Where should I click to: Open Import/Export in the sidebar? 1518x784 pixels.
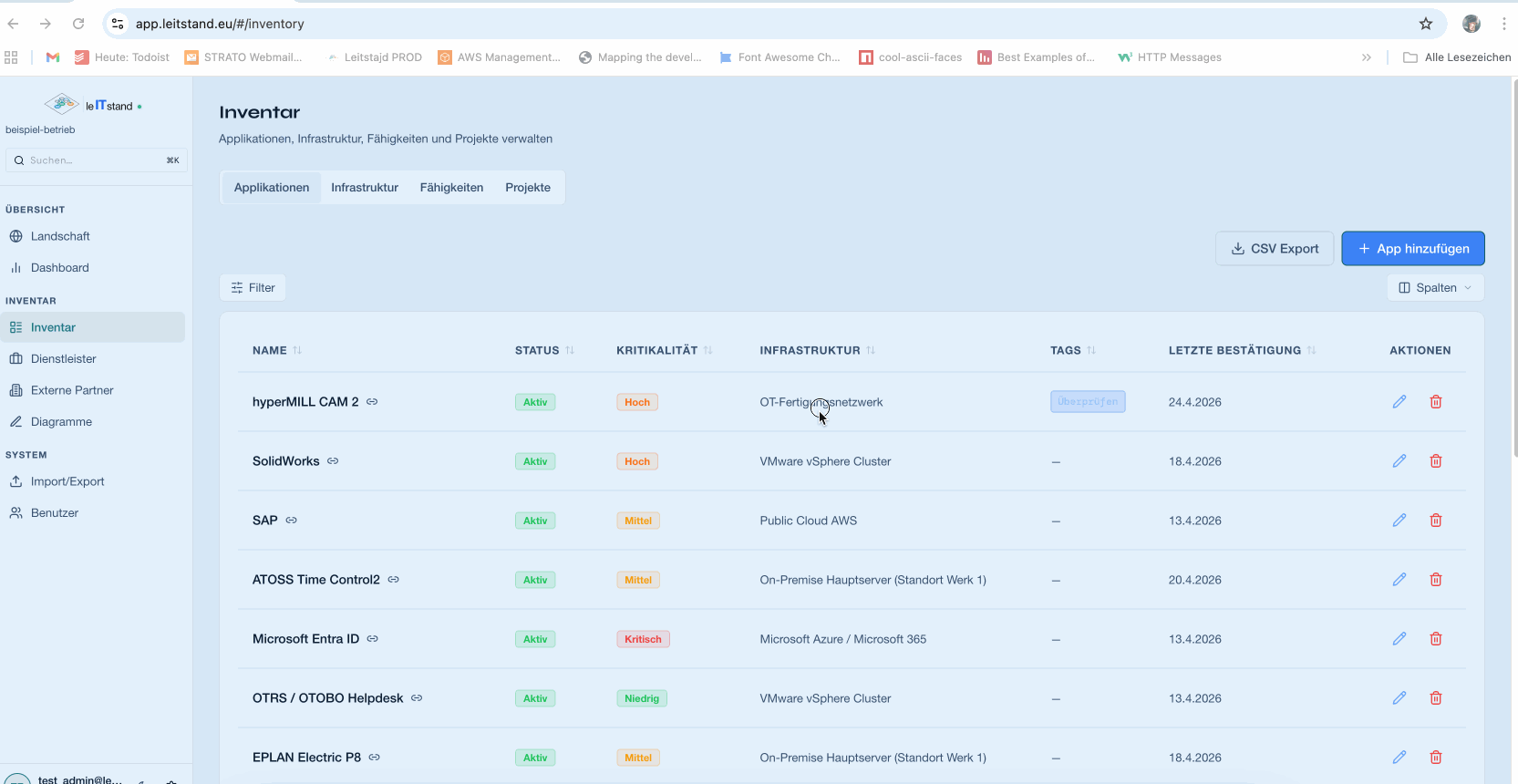[x=92, y=481]
